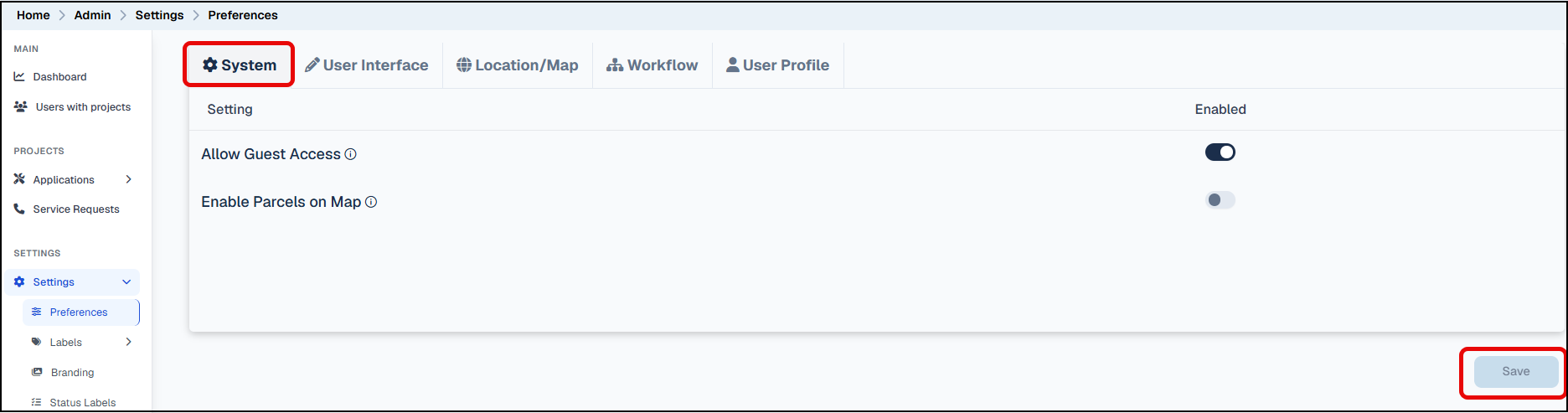Screen dimensions: 1568x413
Task: Open Status Labels in the sidebar
Action: pyautogui.click(x=82, y=402)
